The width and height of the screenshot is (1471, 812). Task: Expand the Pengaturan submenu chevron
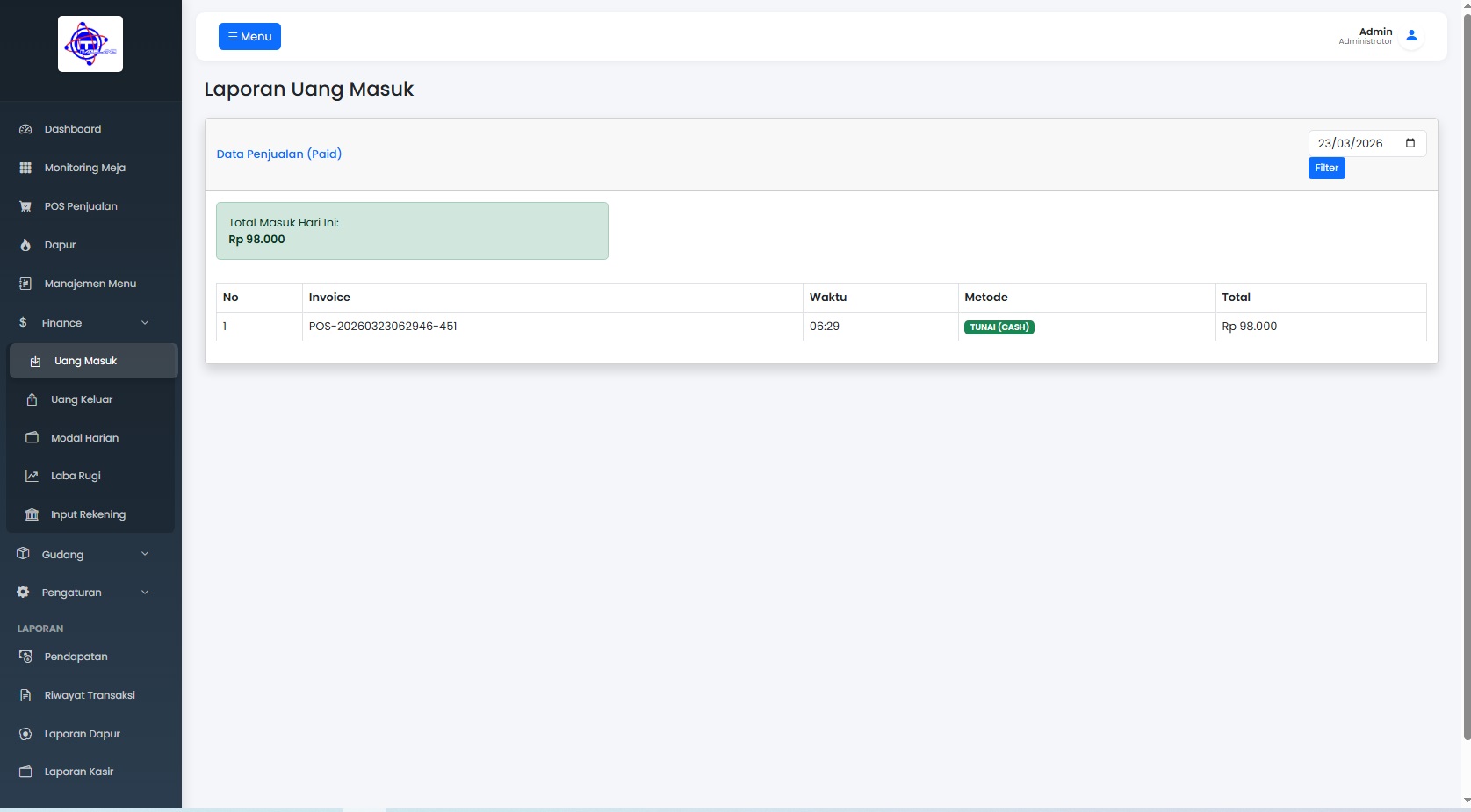click(145, 593)
